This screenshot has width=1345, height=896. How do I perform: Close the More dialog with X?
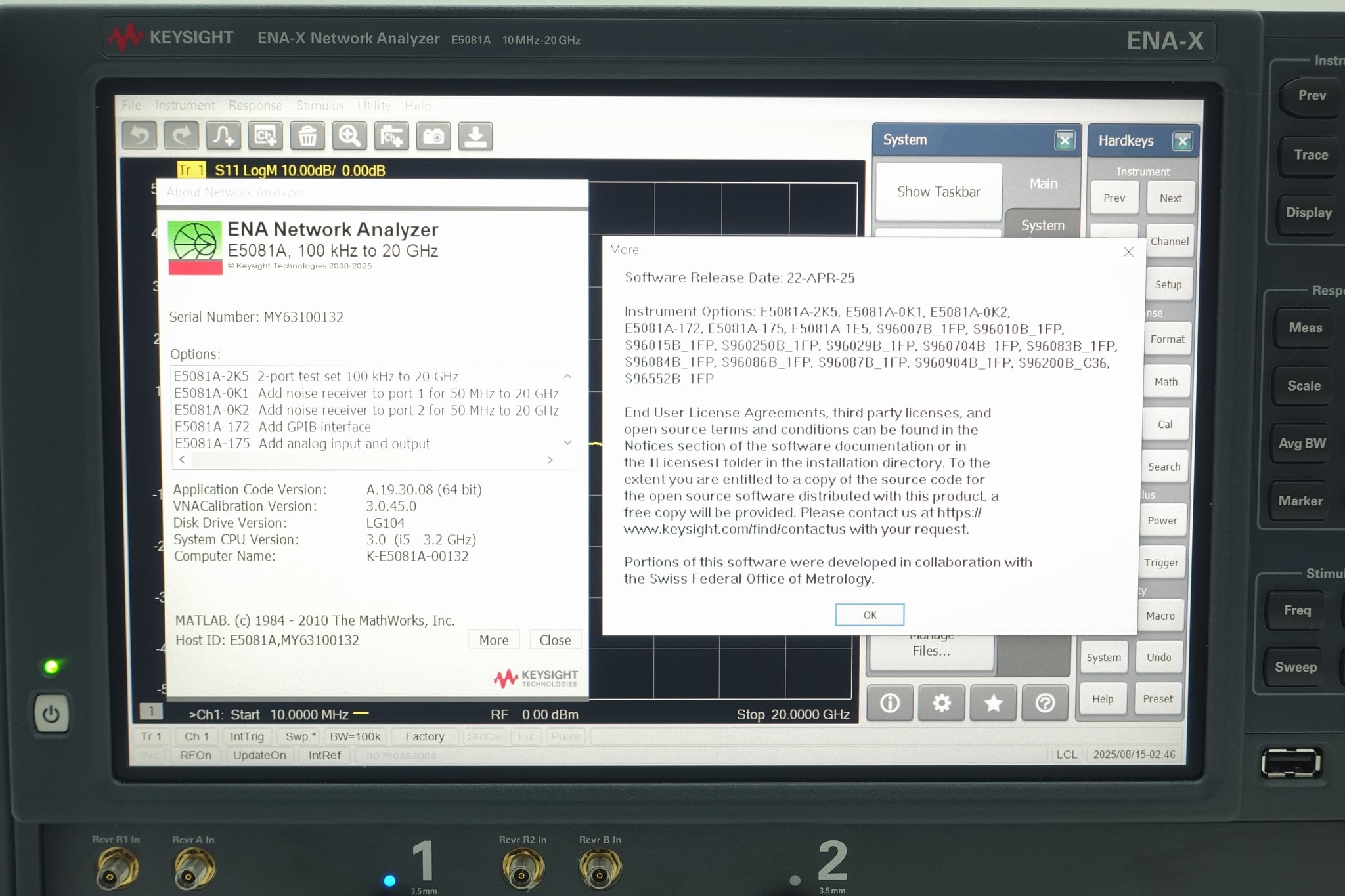coord(1128,251)
